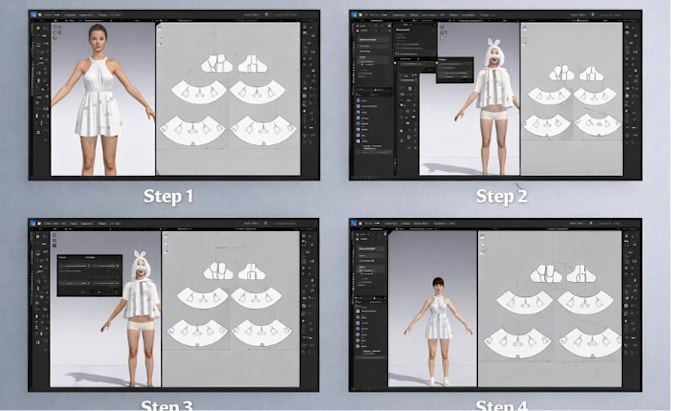Click the blue app logo in Step 4 window
This screenshot has width=680, height=411.
[354, 223]
